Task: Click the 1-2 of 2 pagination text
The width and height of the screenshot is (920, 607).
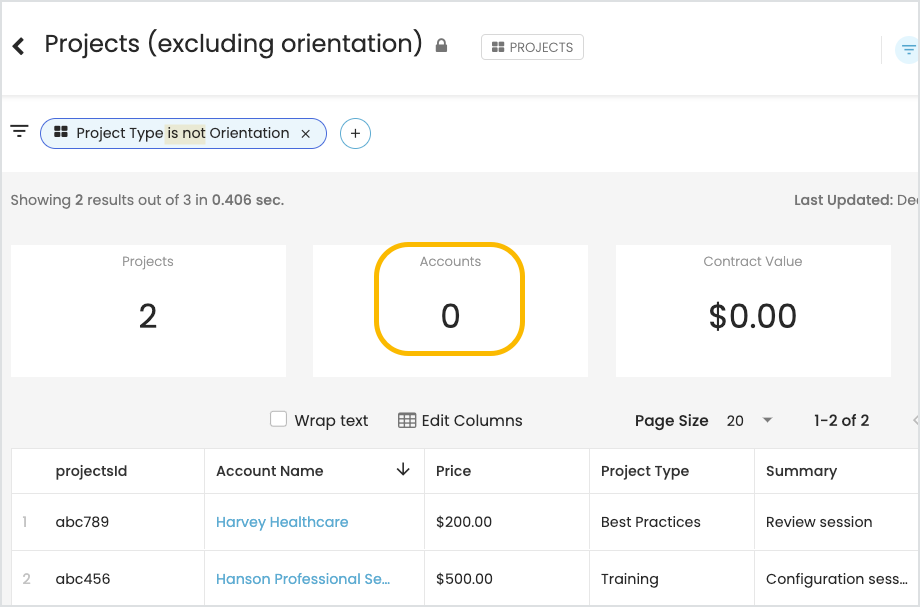Action: pyautogui.click(x=841, y=421)
